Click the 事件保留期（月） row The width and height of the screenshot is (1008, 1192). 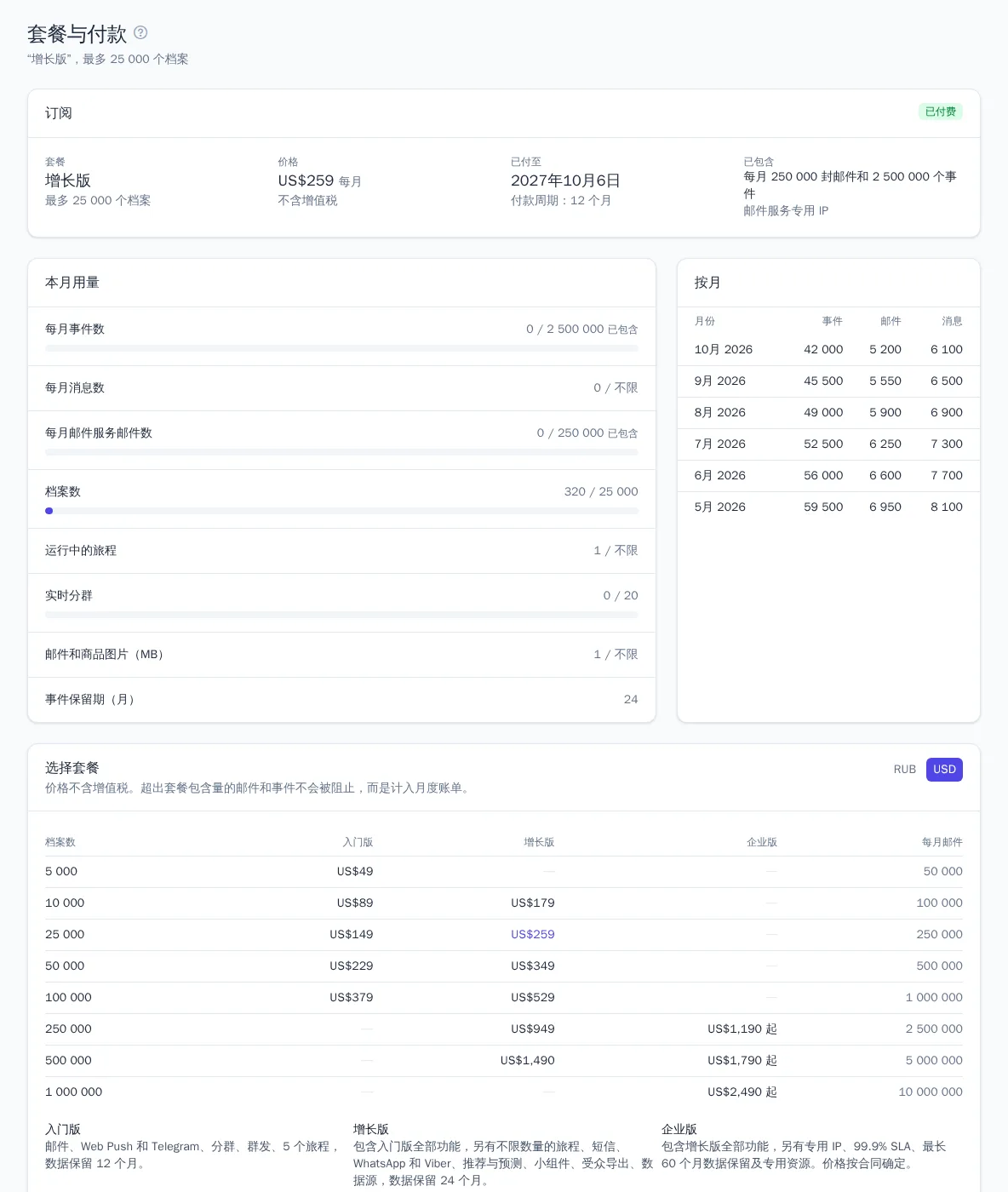[341, 700]
